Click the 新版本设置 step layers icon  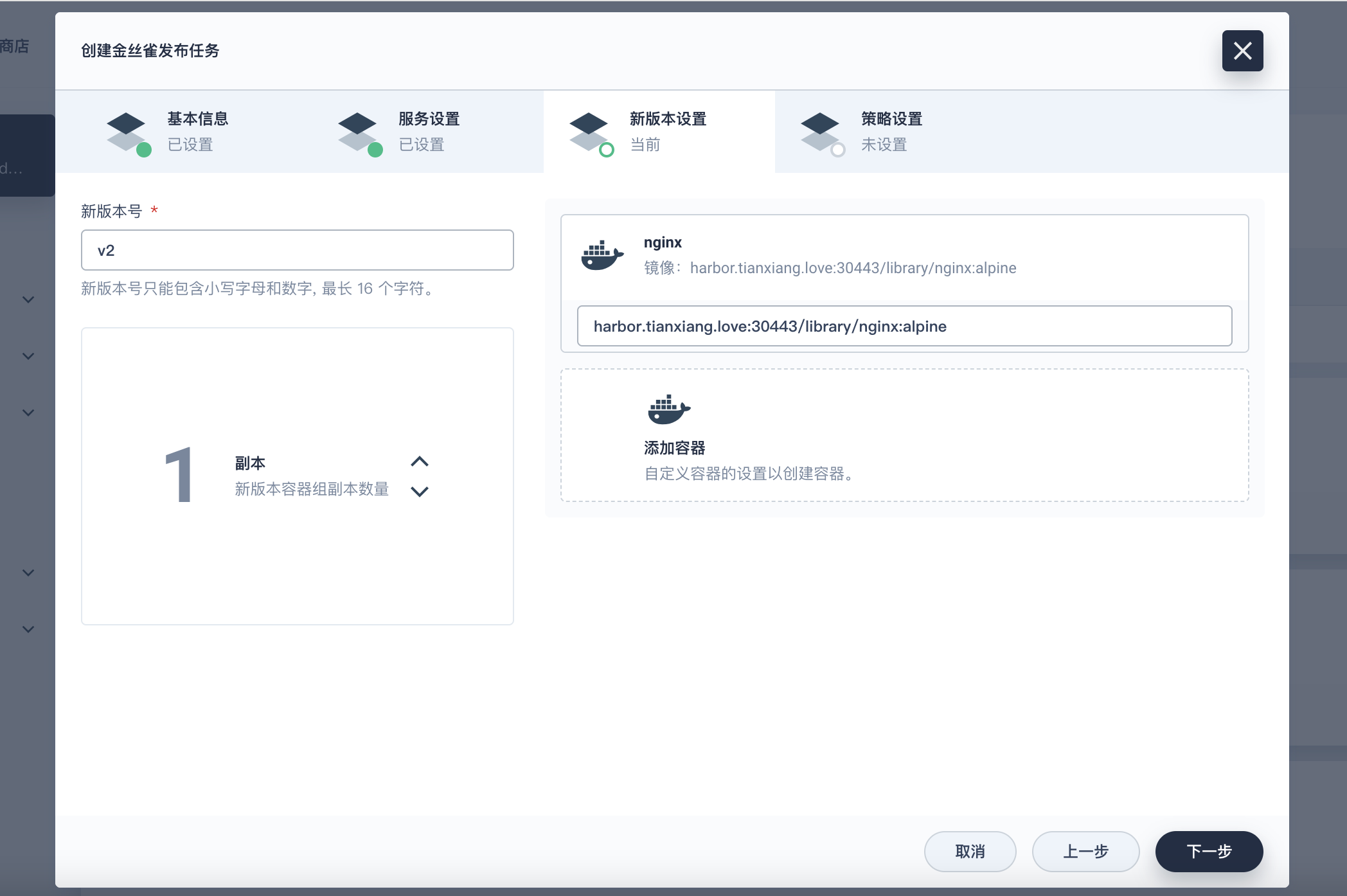click(x=589, y=131)
